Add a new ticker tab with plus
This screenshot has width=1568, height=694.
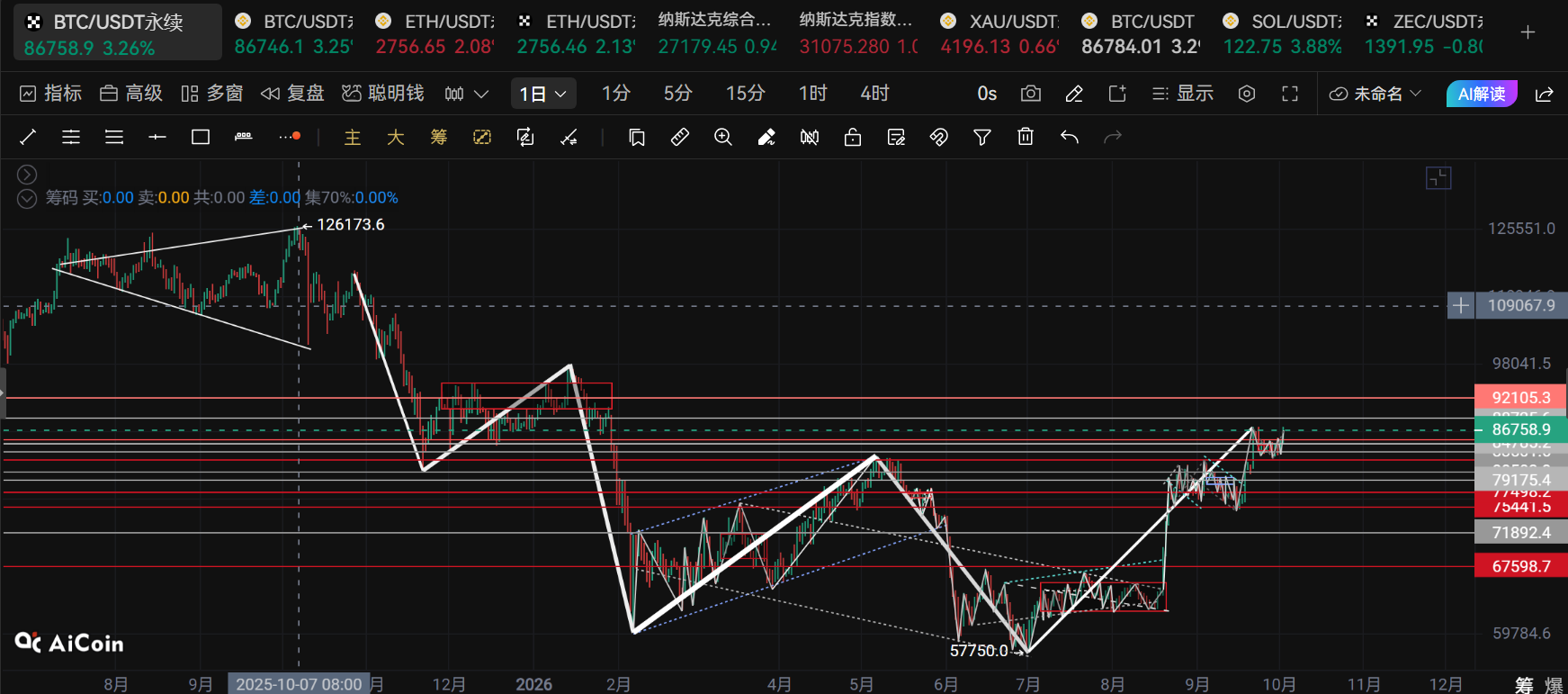(1528, 32)
